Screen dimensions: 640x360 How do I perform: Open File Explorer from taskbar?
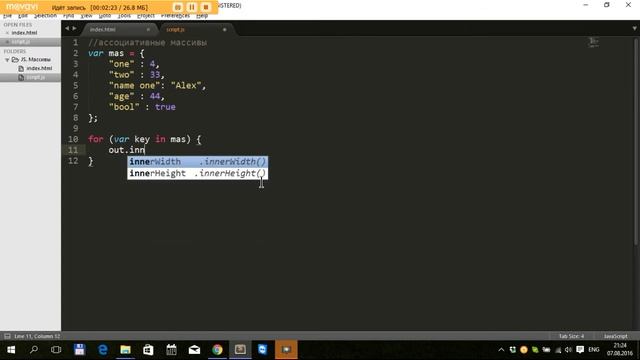click(125, 350)
